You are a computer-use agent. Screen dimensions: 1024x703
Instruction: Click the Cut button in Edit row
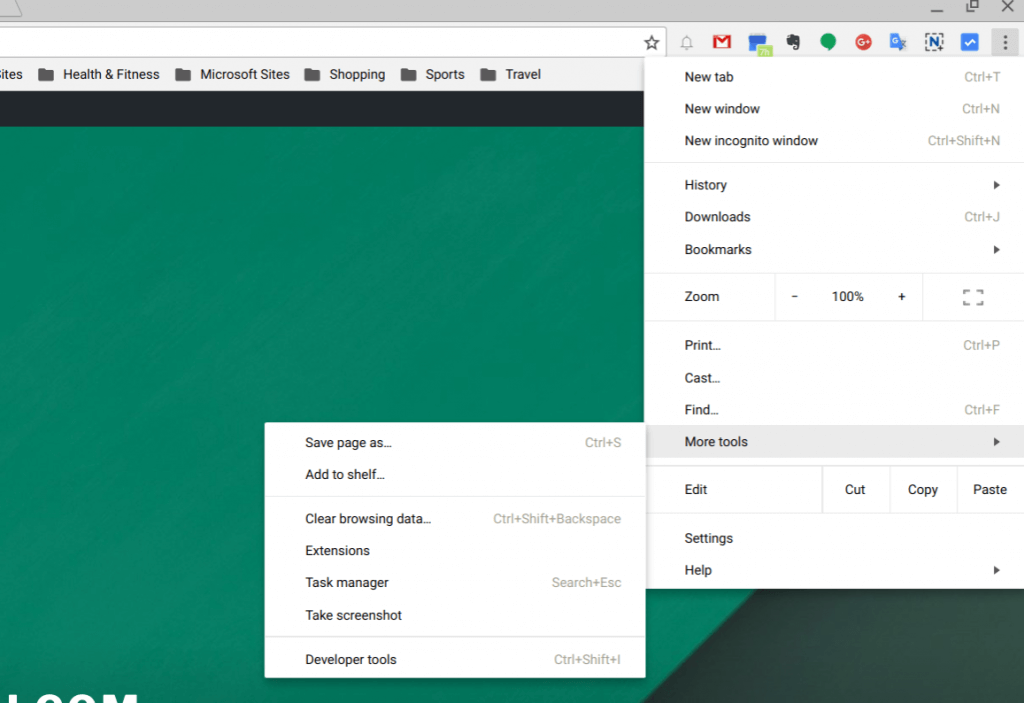tap(855, 489)
